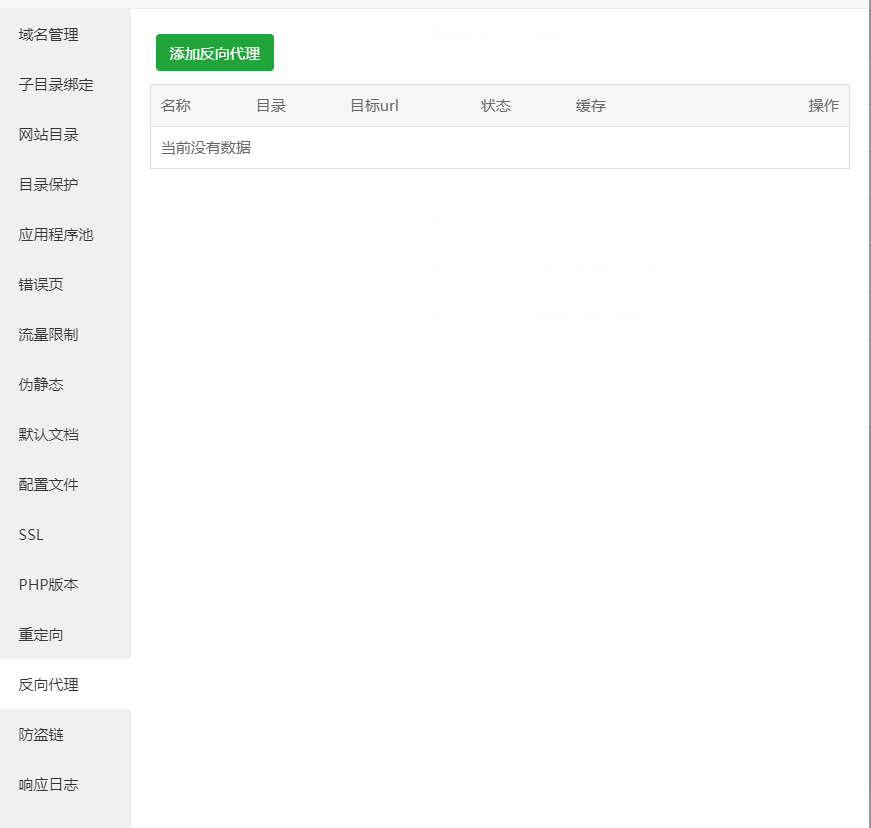Open 目录保护 settings tab
Screen dimensions: 871x828
click(65, 184)
